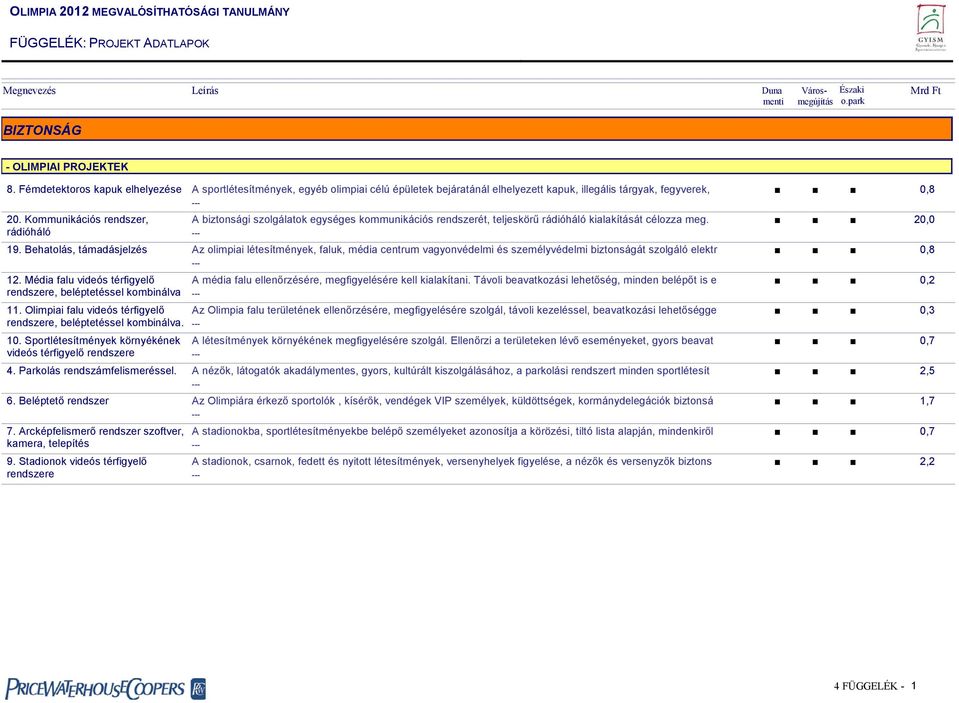959x703 pixels.
Task: Click the Város-megújítás marker for Arcképfelismerő rendszer
Action: [x=815, y=432]
